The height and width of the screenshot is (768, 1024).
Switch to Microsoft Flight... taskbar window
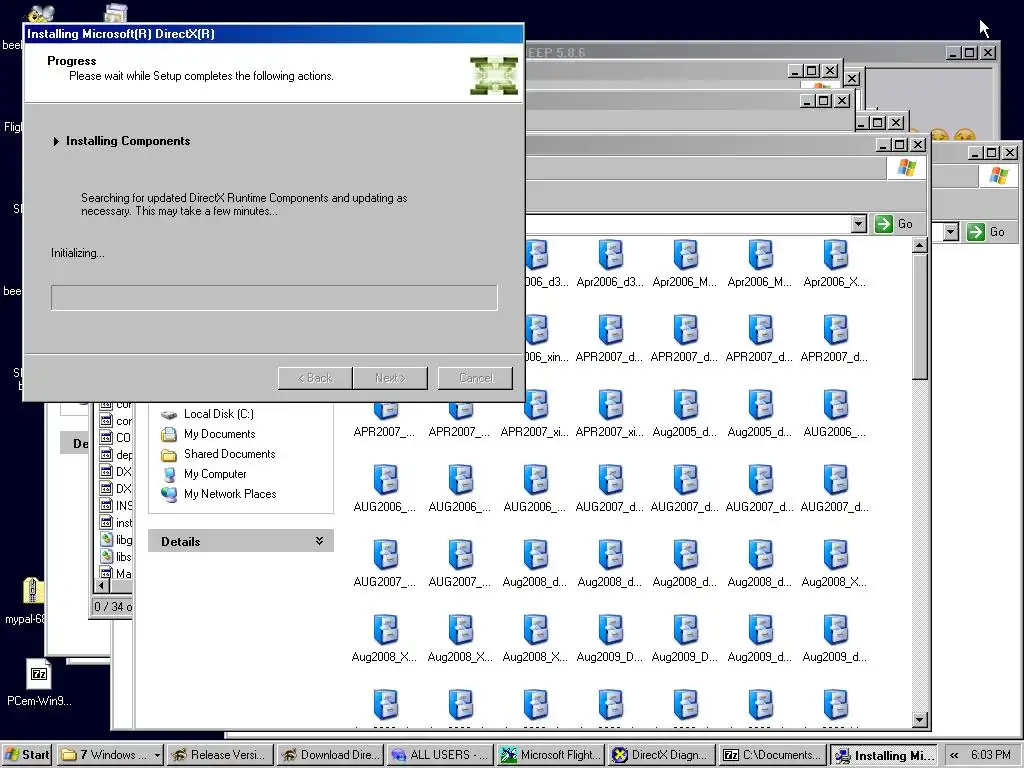[x=550, y=755]
